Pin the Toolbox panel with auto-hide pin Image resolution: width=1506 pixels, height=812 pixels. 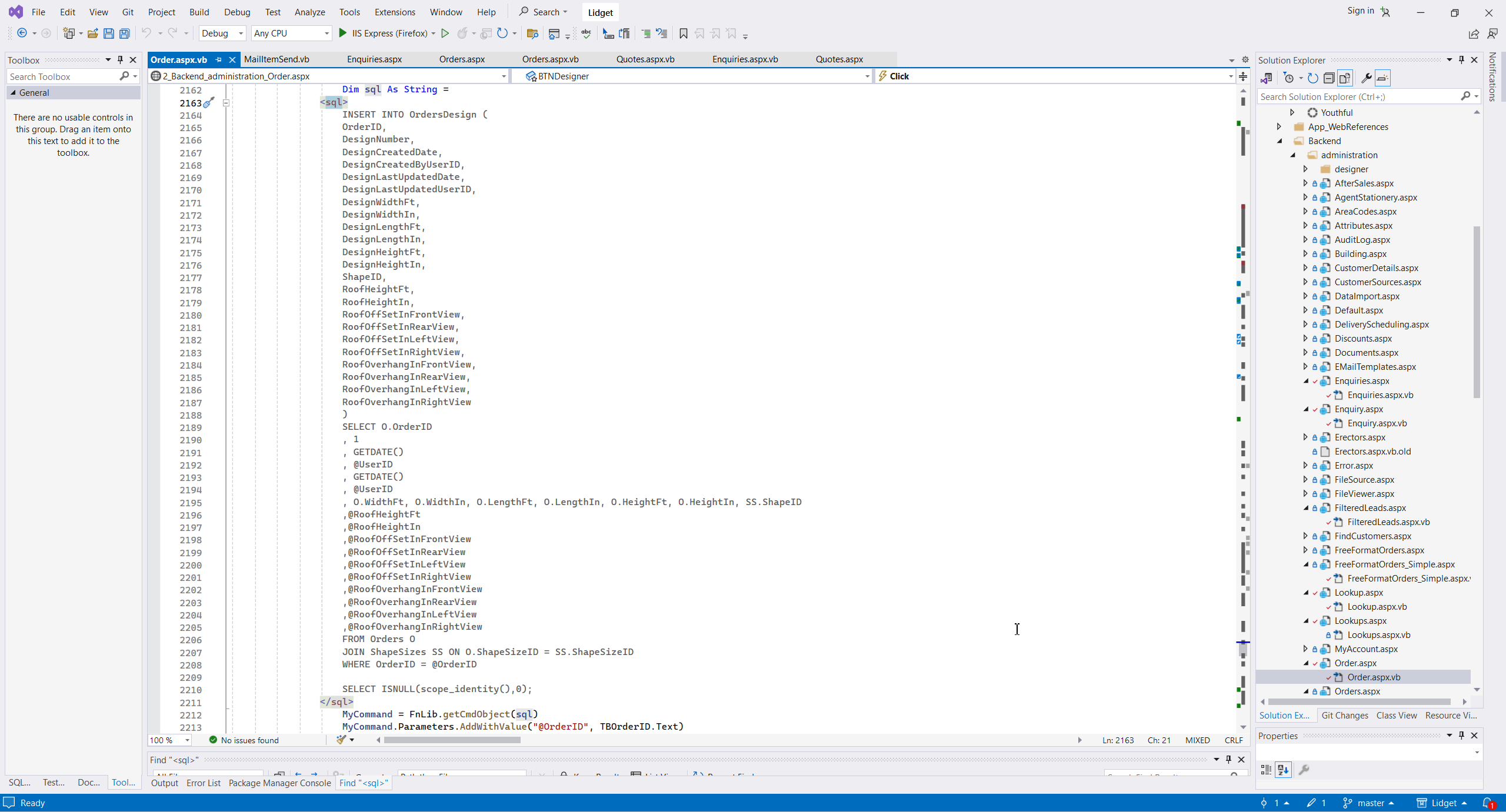(121, 60)
